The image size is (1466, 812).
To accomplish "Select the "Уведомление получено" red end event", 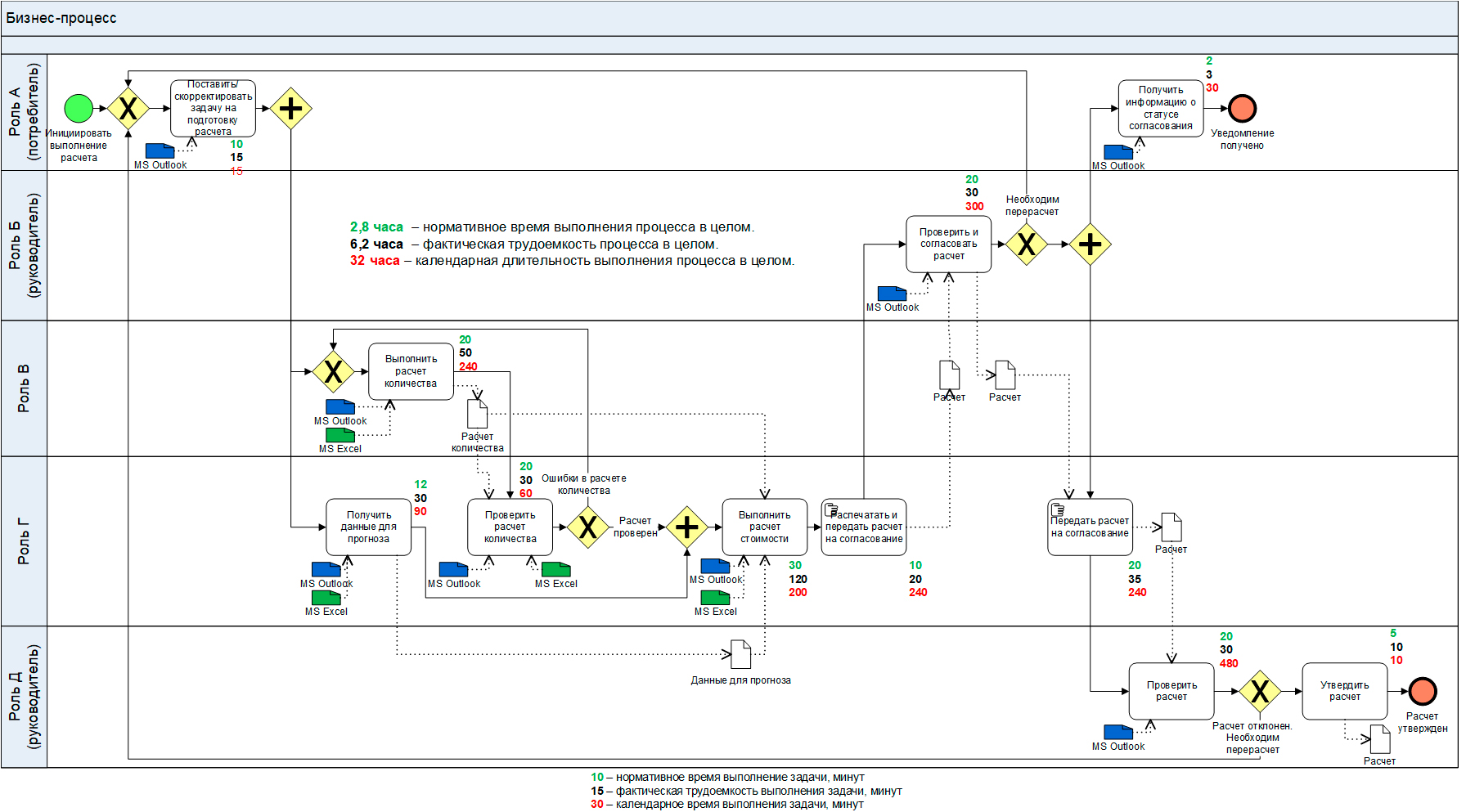I will point(1242,108).
